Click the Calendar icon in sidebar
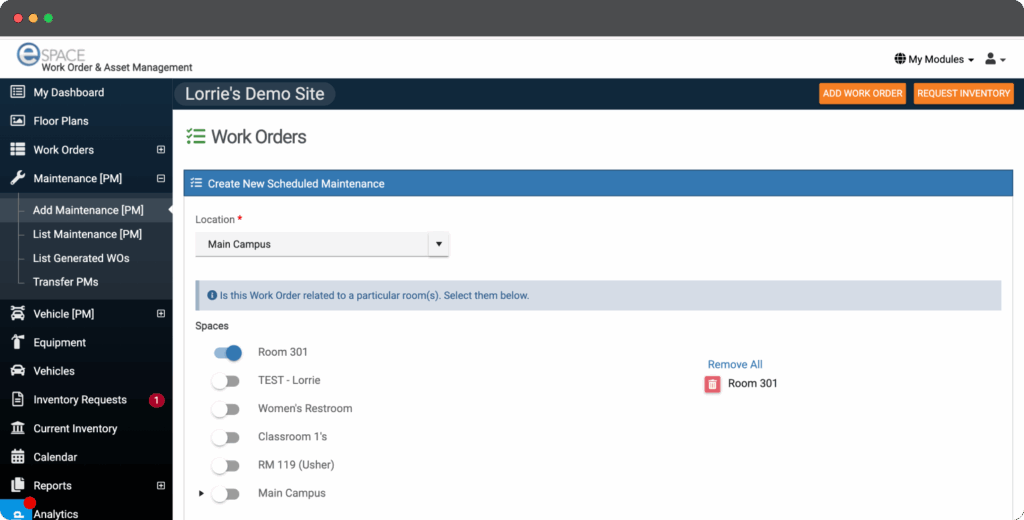 (17, 457)
